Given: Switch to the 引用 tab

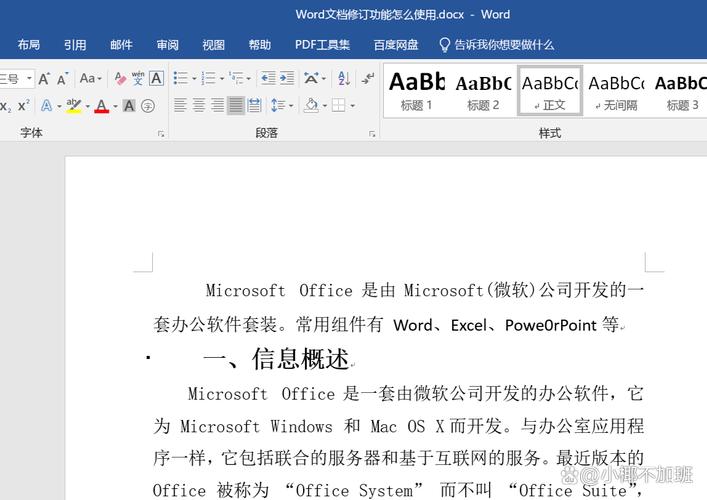Looking at the screenshot, I should [x=75, y=45].
